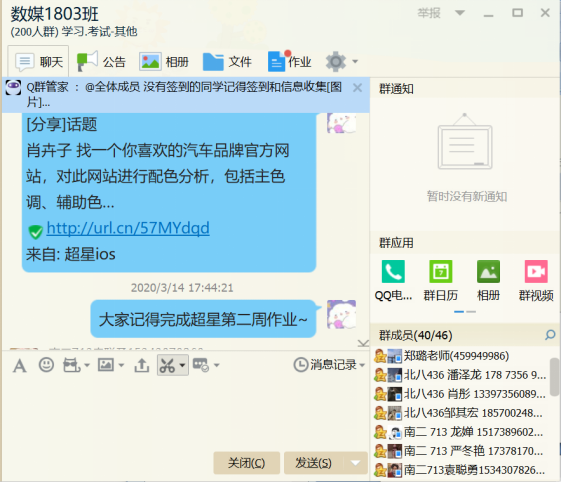
Task: Click the member list scrollbar
Action: point(554,377)
